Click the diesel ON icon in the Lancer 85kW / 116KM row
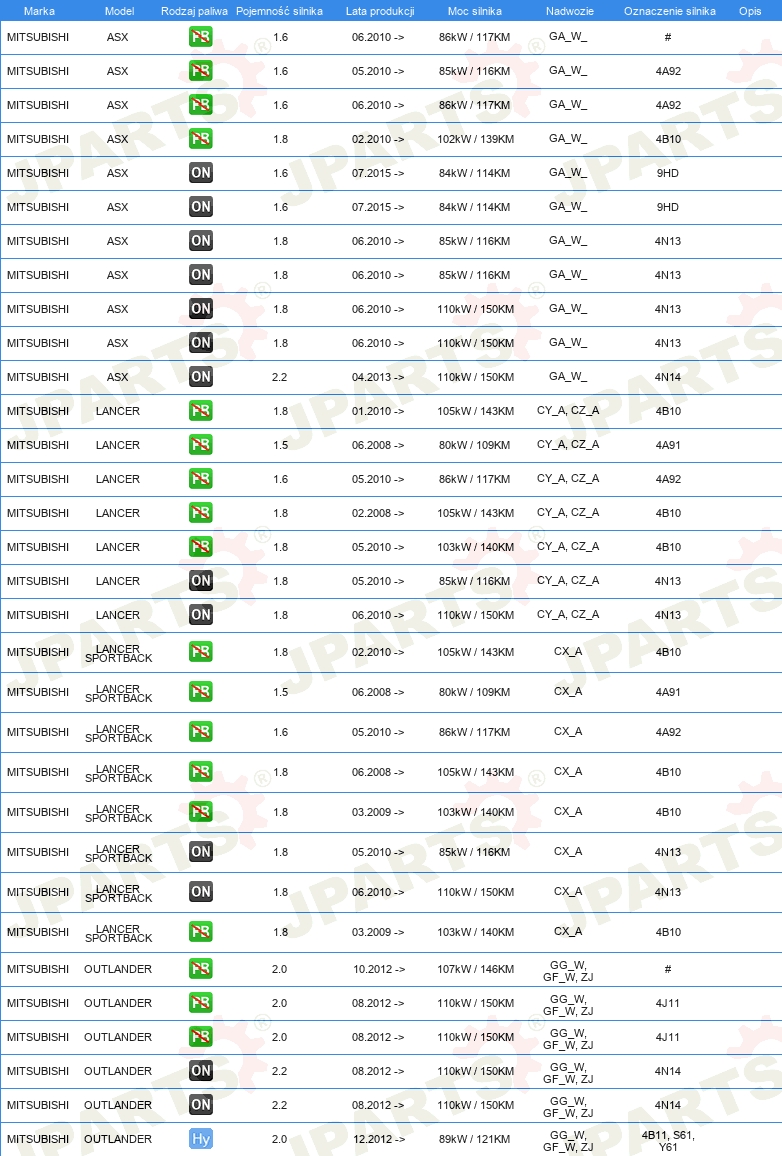 pos(200,580)
